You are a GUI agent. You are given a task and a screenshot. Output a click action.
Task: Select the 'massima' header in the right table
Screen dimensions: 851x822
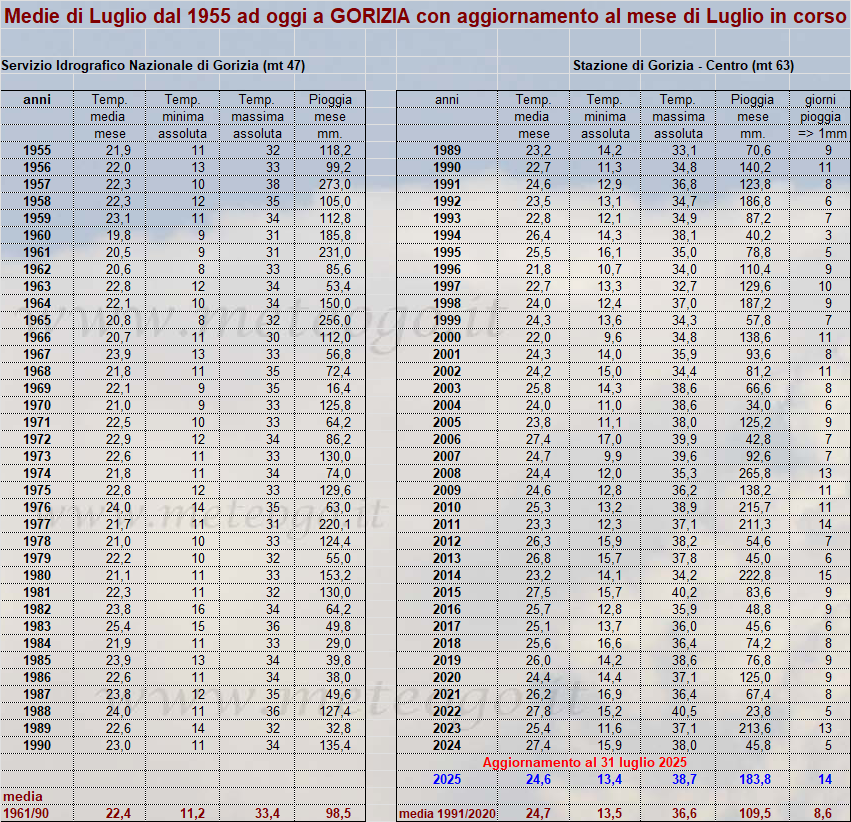(678, 117)
